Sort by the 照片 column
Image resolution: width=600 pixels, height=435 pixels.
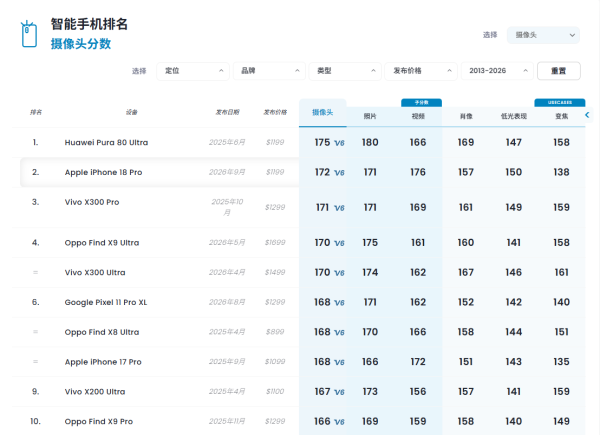click(x=370, y=116)
